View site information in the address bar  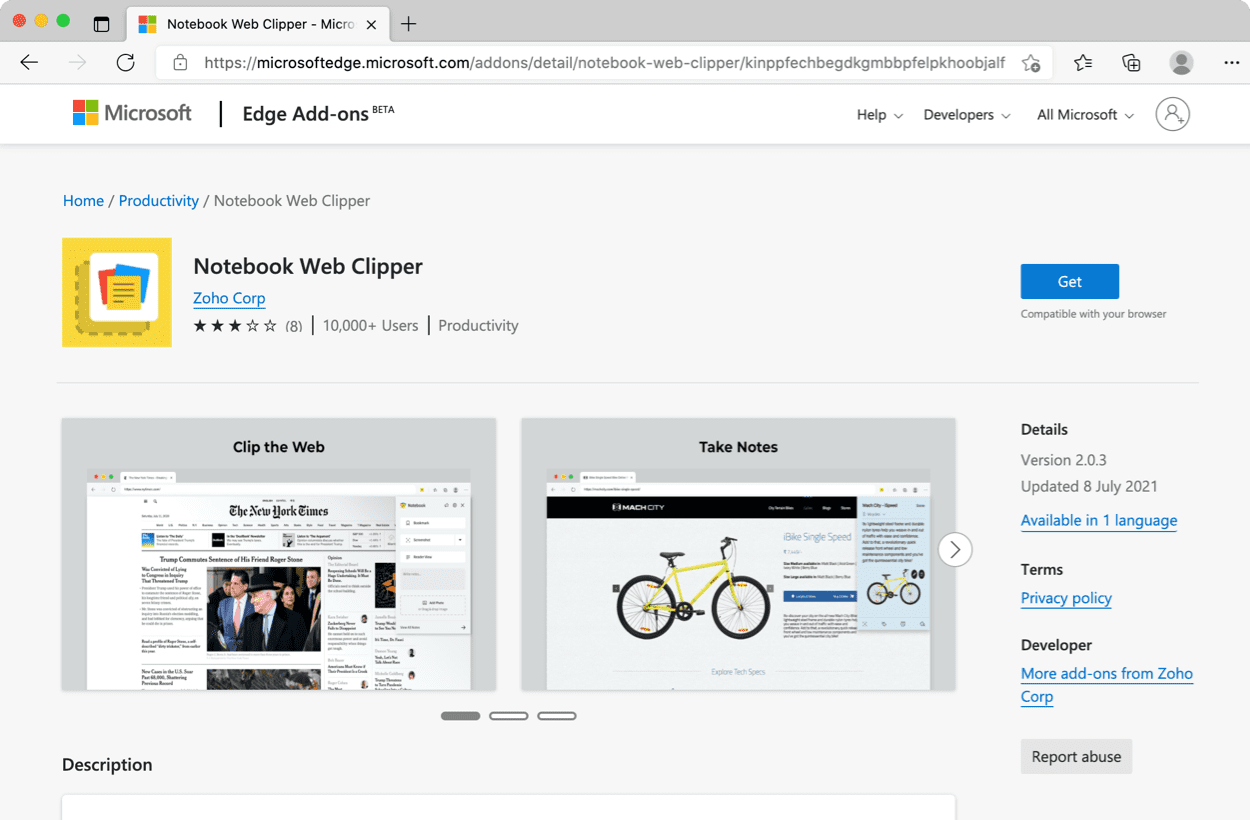[x=180, y=62]
